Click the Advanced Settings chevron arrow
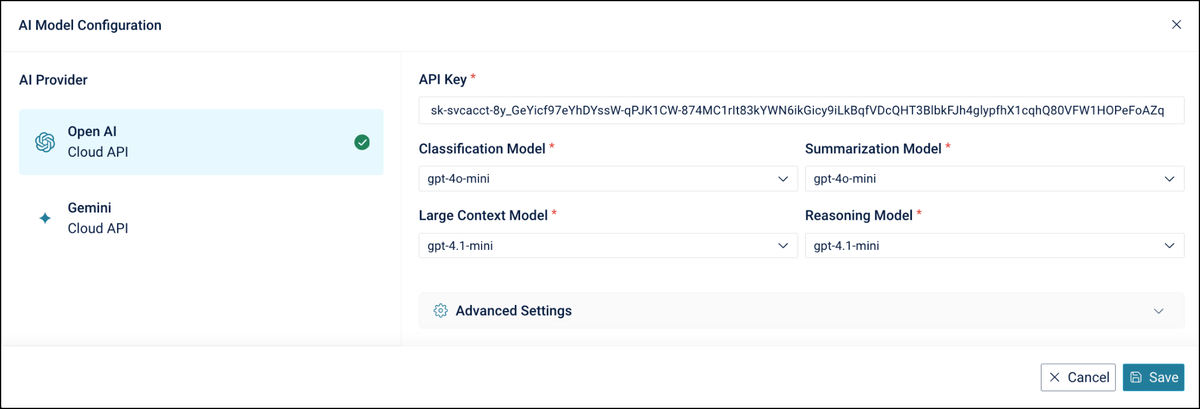Screen dimensions: 1200x409 click(1159, 311)
